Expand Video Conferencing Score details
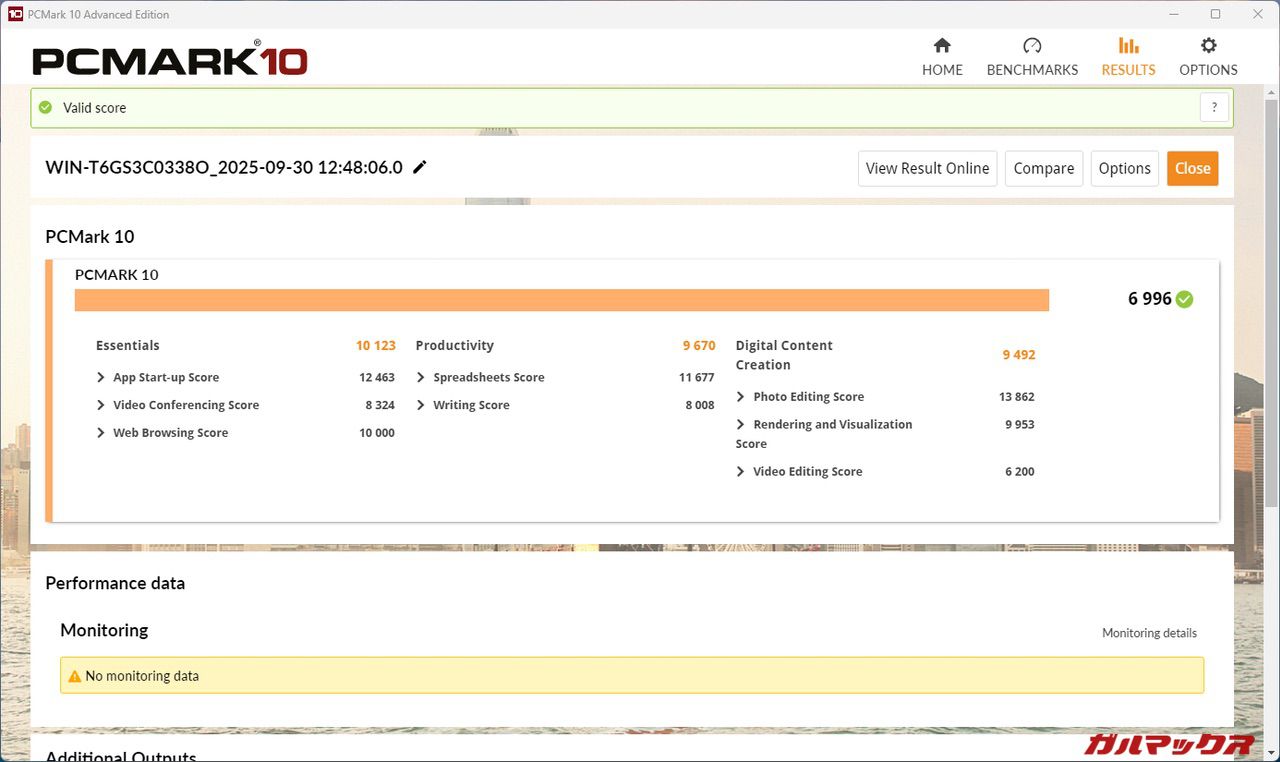This screenshot has height=762, width=1280. pyautogui.click(x=101, y=405)
